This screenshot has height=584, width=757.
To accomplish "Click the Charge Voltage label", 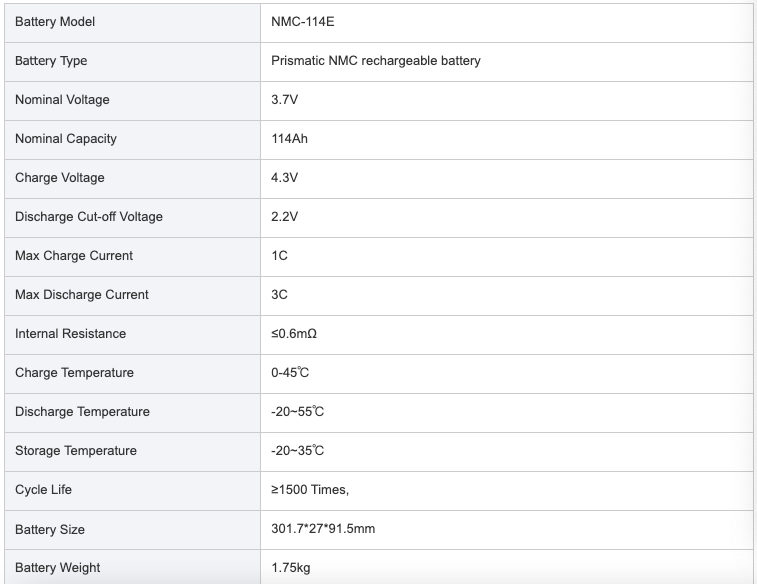I will coord(59,178).
